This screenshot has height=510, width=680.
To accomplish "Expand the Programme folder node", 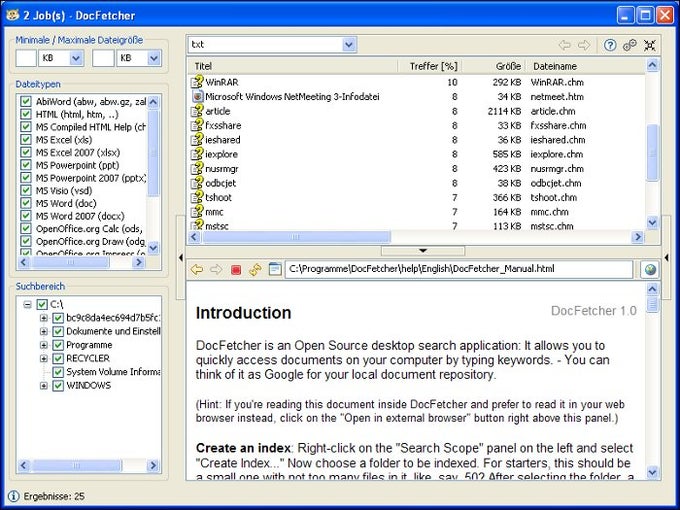I will pos(43,345).
